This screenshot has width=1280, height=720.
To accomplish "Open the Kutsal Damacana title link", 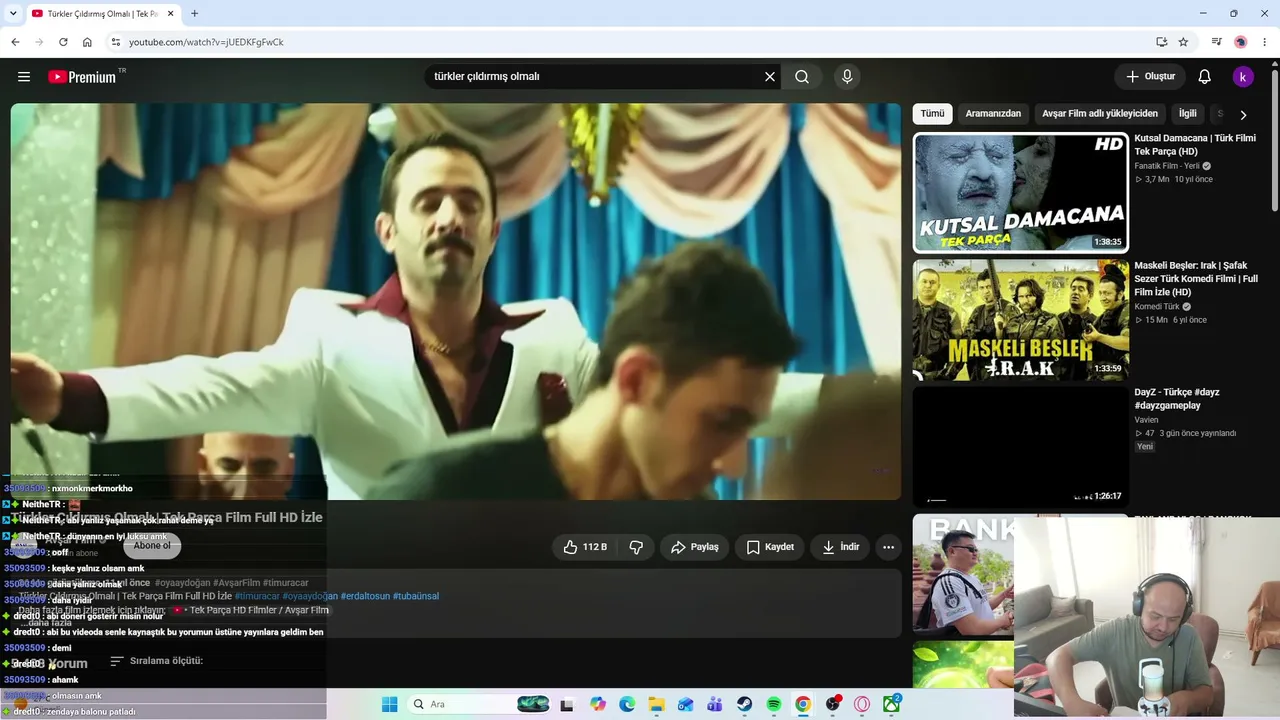I will (x=1195, y=145).
